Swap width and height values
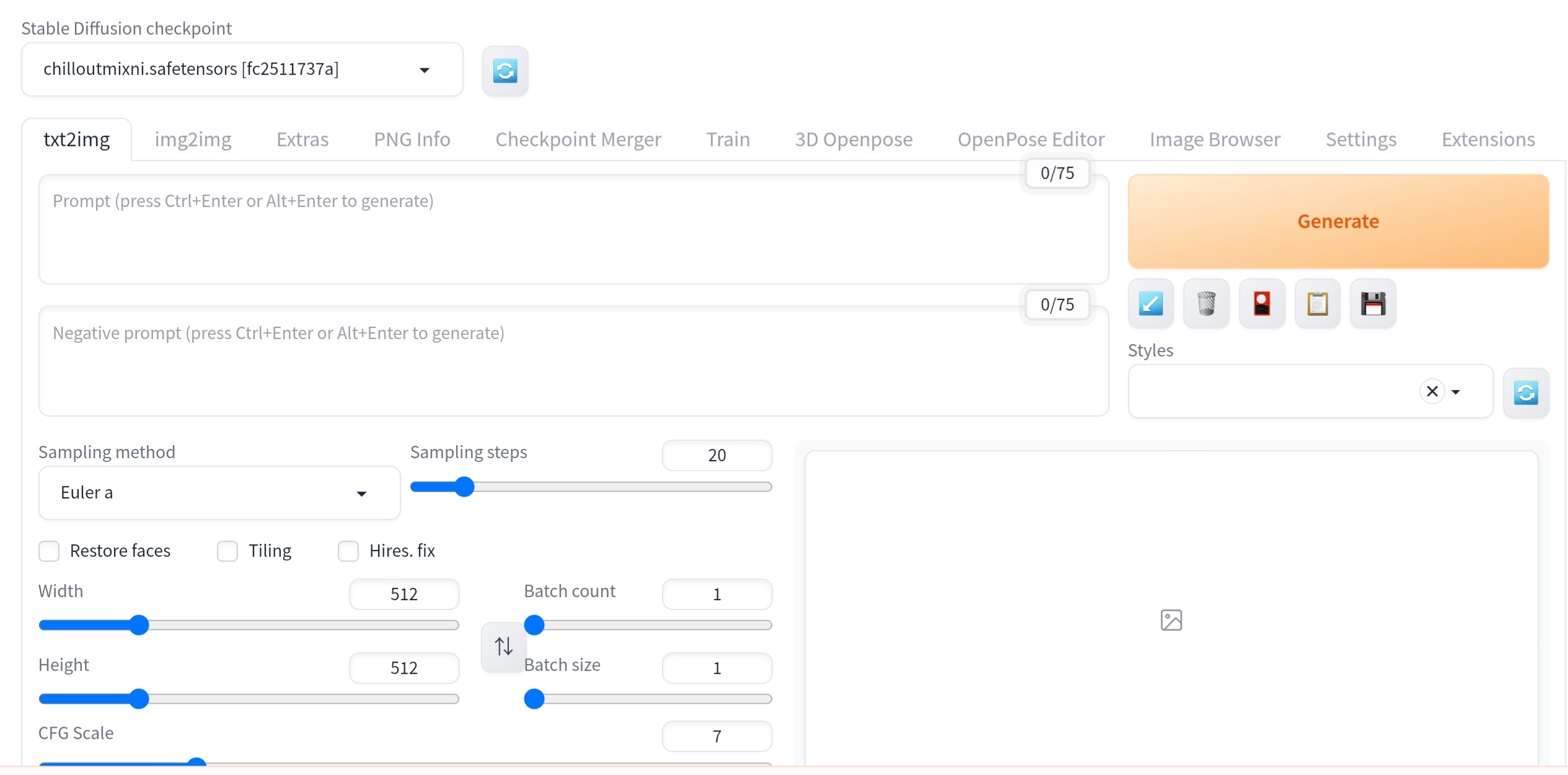 [x=503, y=647]
